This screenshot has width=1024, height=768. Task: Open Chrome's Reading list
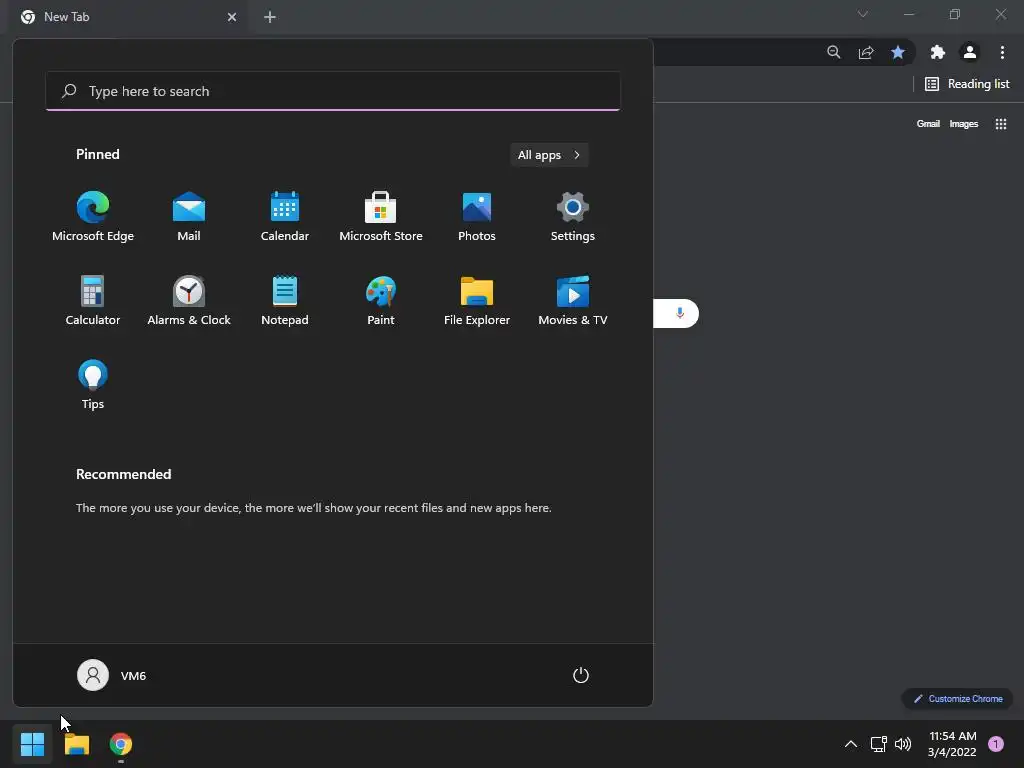(967, 84)
